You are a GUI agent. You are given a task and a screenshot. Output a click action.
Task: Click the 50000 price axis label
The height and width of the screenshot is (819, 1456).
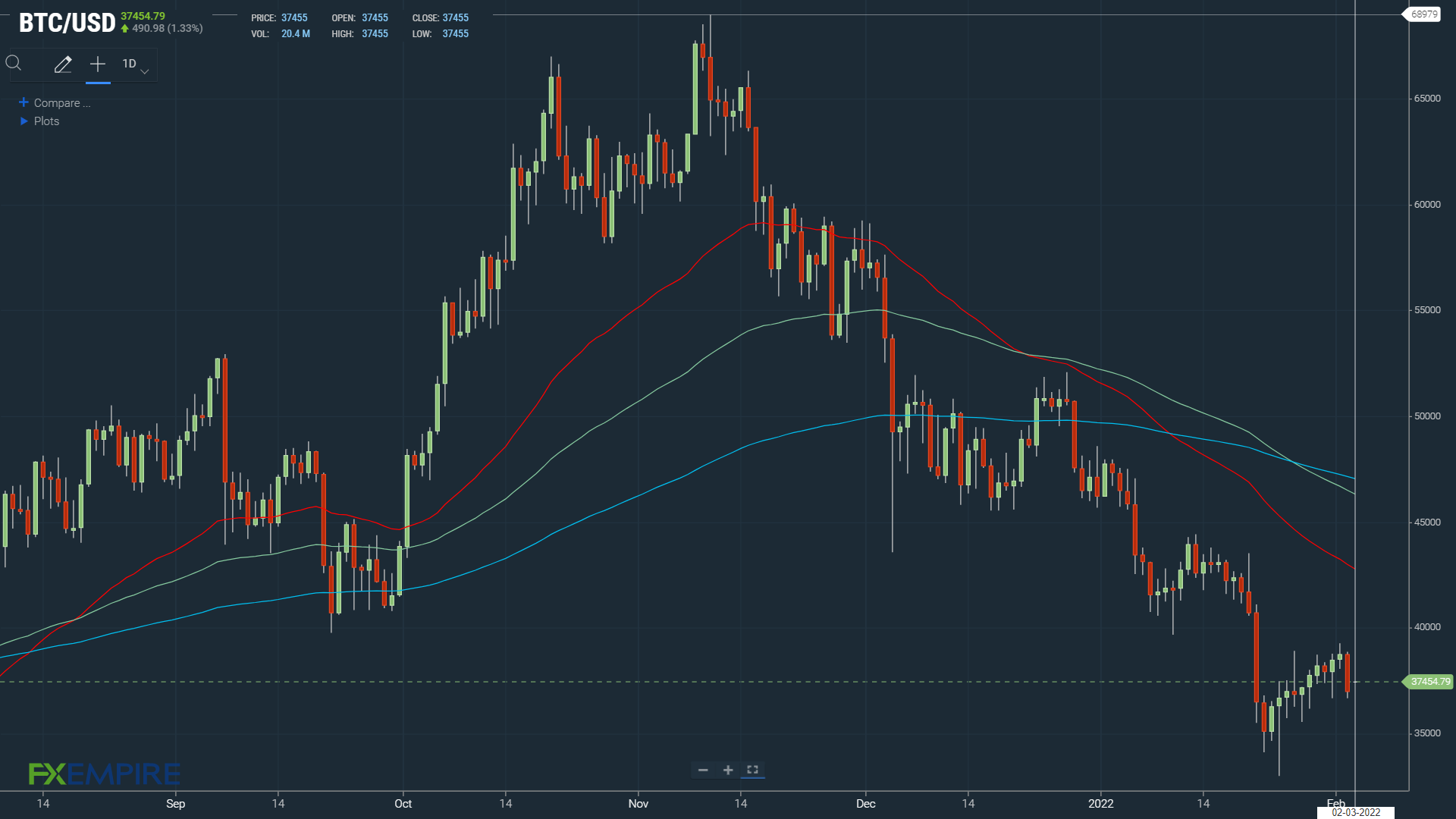click(1427, 416)
